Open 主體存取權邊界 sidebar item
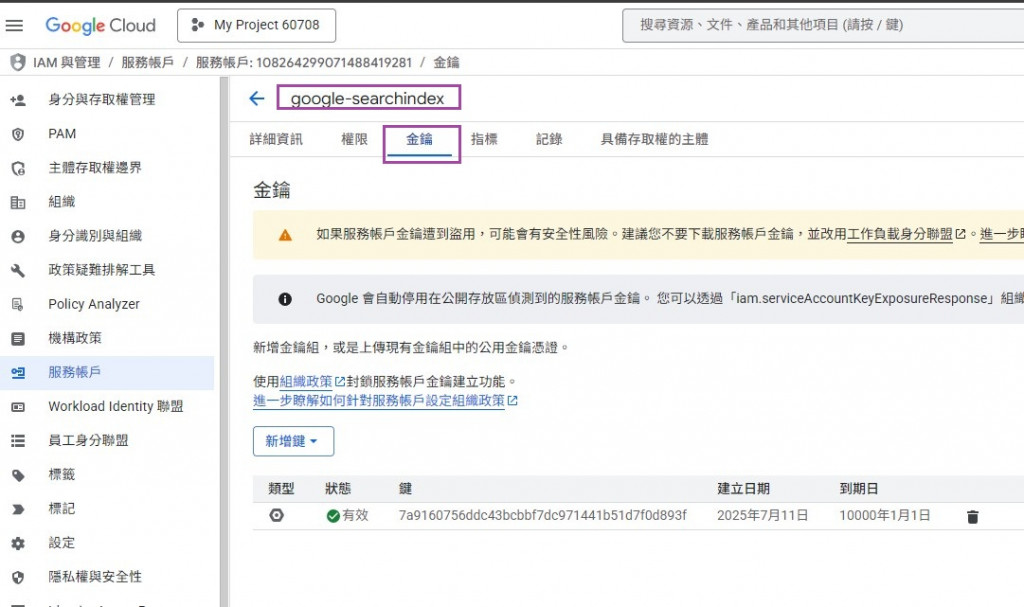Screen dimensions: 1024x607 pyautogui.click(x=95, y=167)
